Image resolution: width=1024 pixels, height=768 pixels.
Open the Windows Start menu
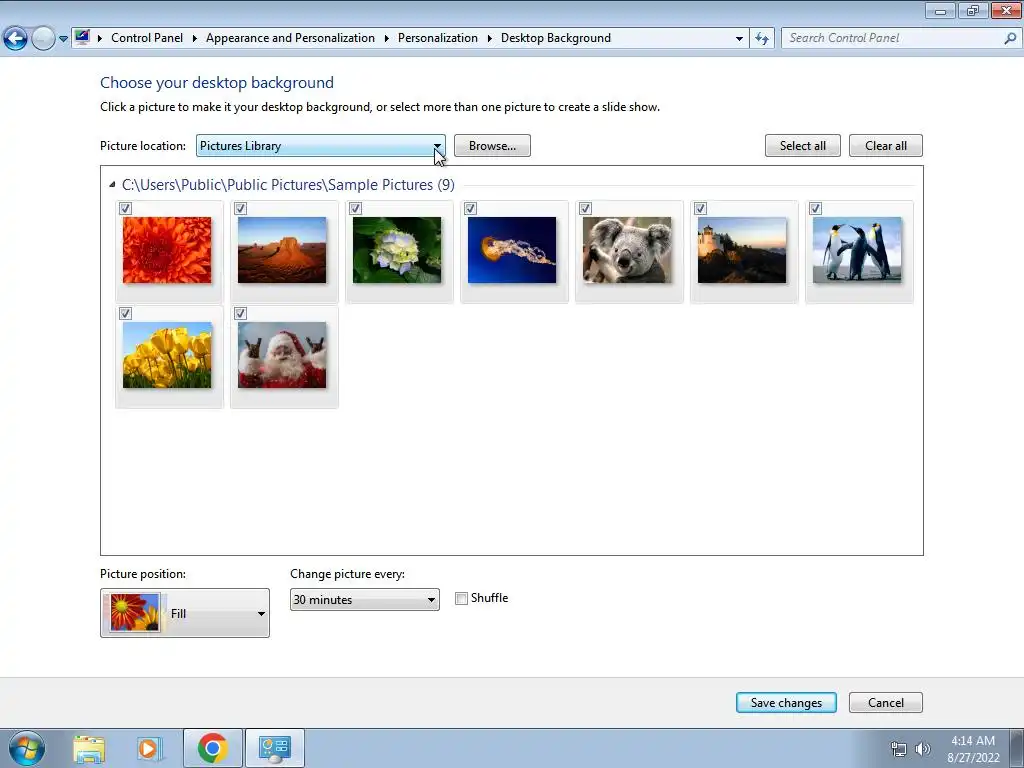click(x=27, y=748)
